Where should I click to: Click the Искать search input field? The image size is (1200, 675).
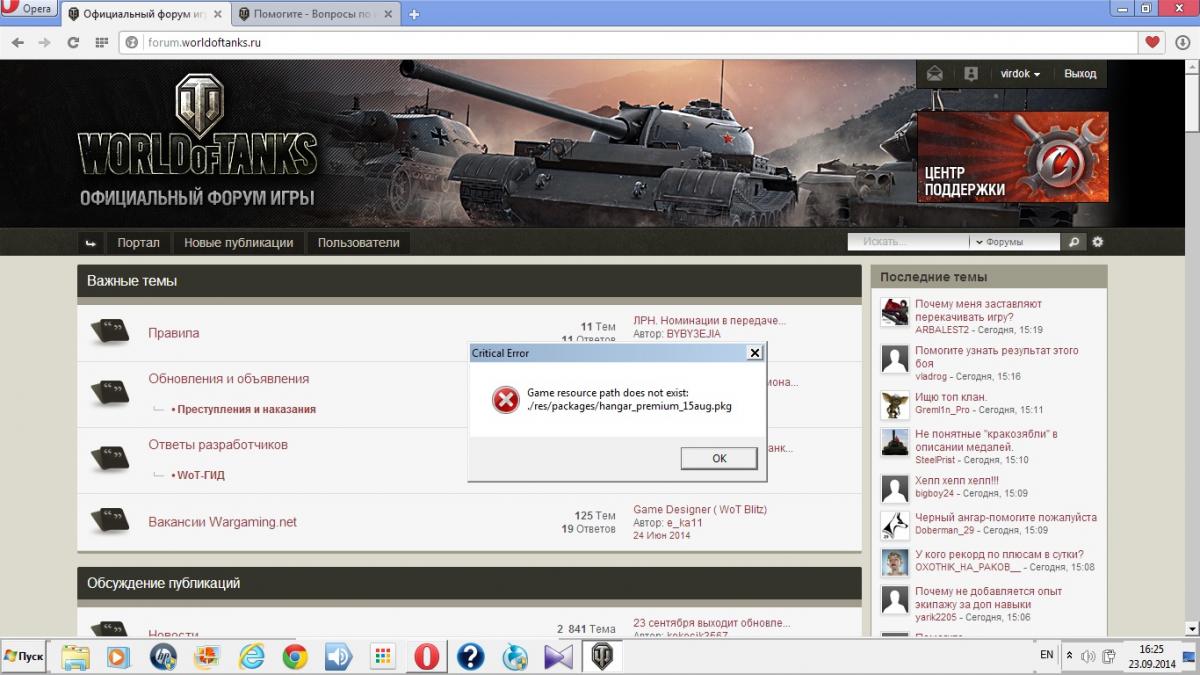click(x=908, y=242)
